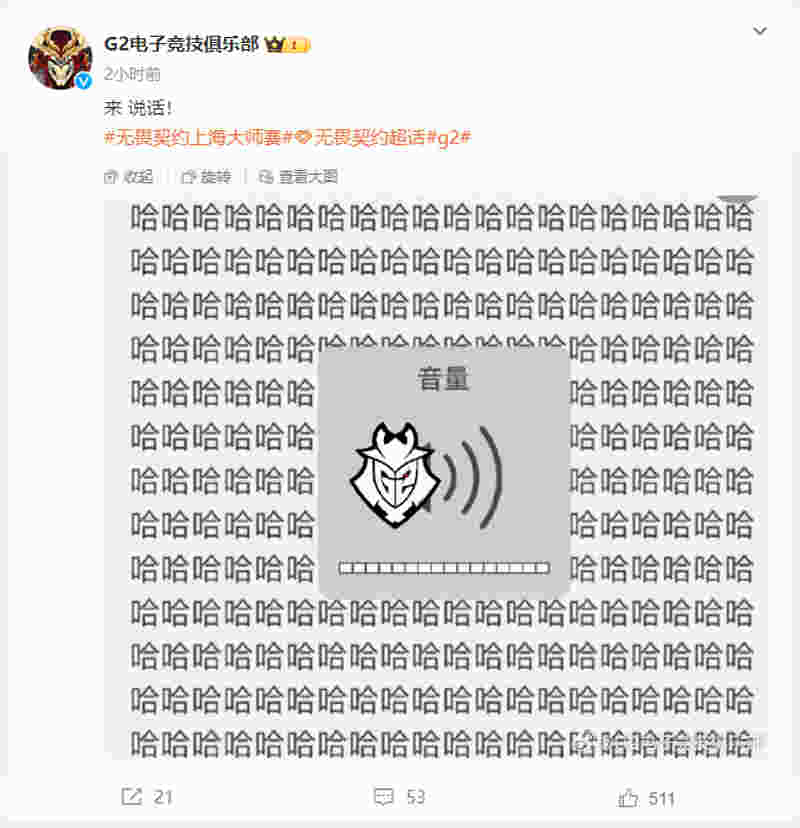
Task: Click the G2 samurai logo in image
Action: (394, 475)
